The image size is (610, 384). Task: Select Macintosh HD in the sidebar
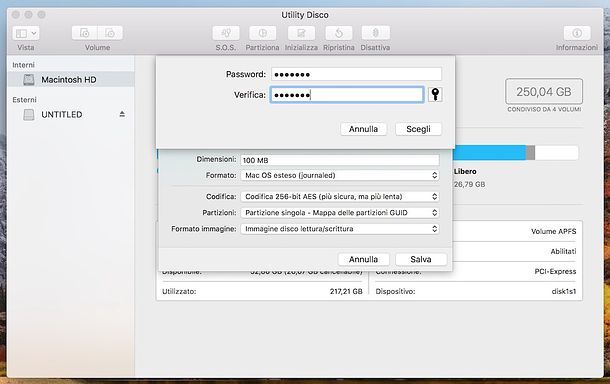tap(71, 79)
